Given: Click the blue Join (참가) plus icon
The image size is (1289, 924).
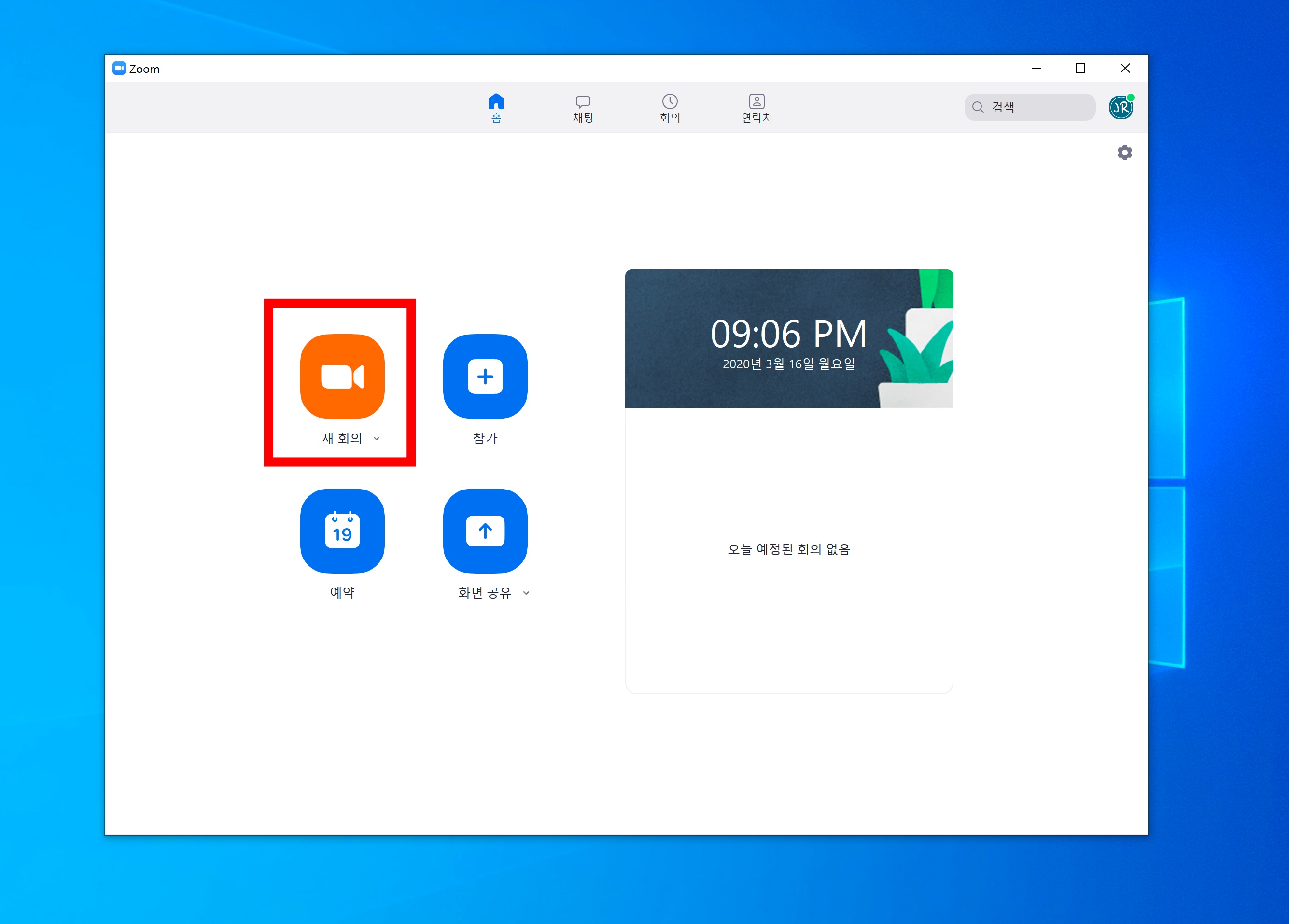Looking at the screenshot, I should tap(485, 376).
